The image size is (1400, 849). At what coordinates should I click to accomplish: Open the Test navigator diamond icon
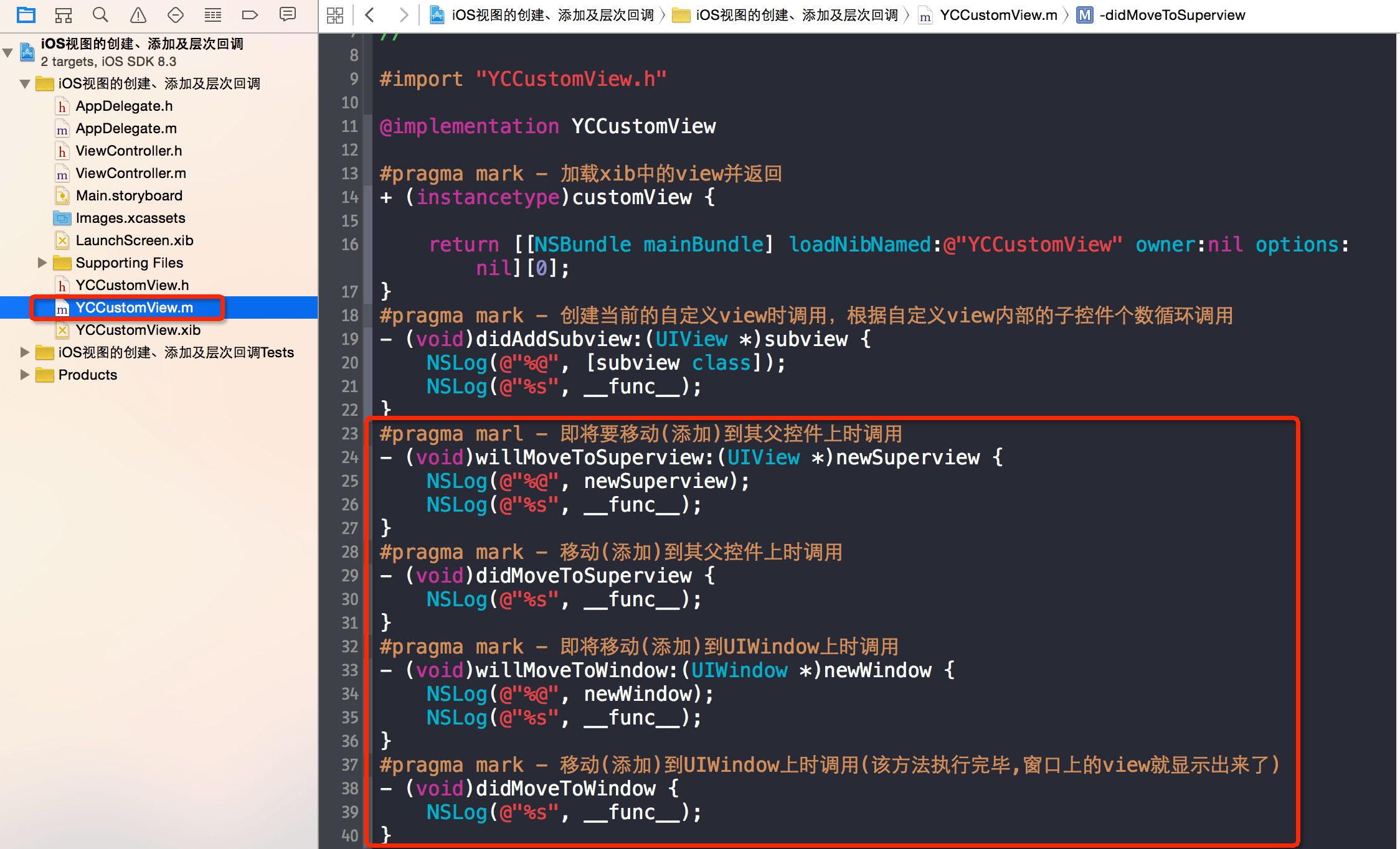176,14
